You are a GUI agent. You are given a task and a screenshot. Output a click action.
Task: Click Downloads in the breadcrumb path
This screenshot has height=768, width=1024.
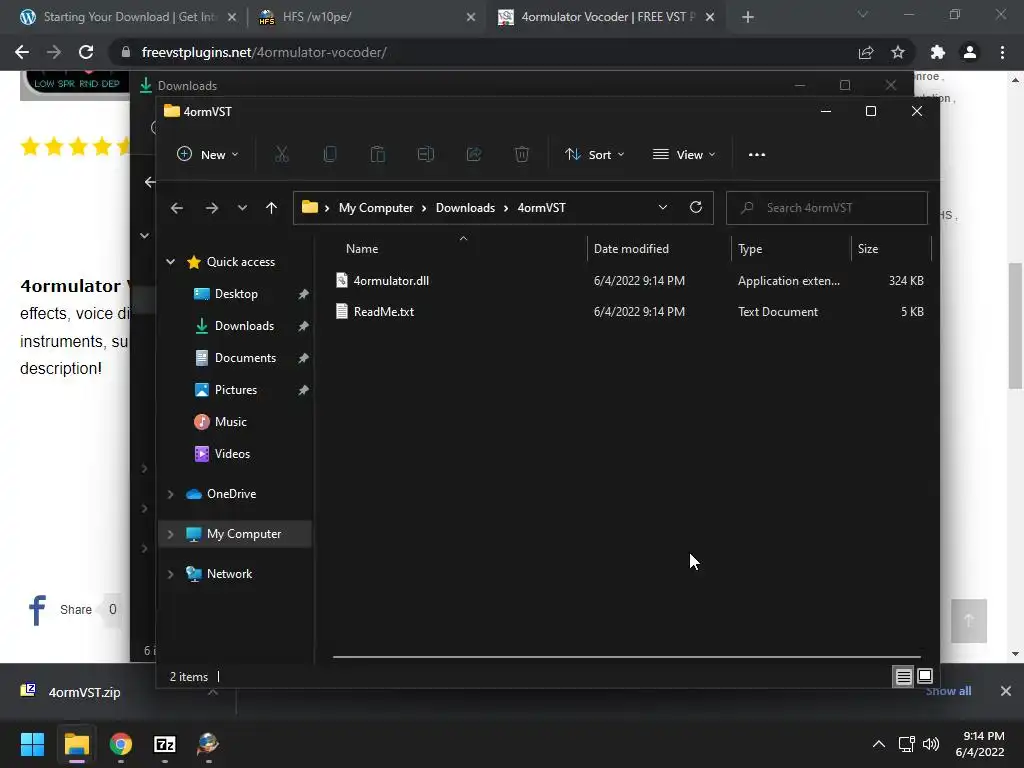[x=465, y=208]
